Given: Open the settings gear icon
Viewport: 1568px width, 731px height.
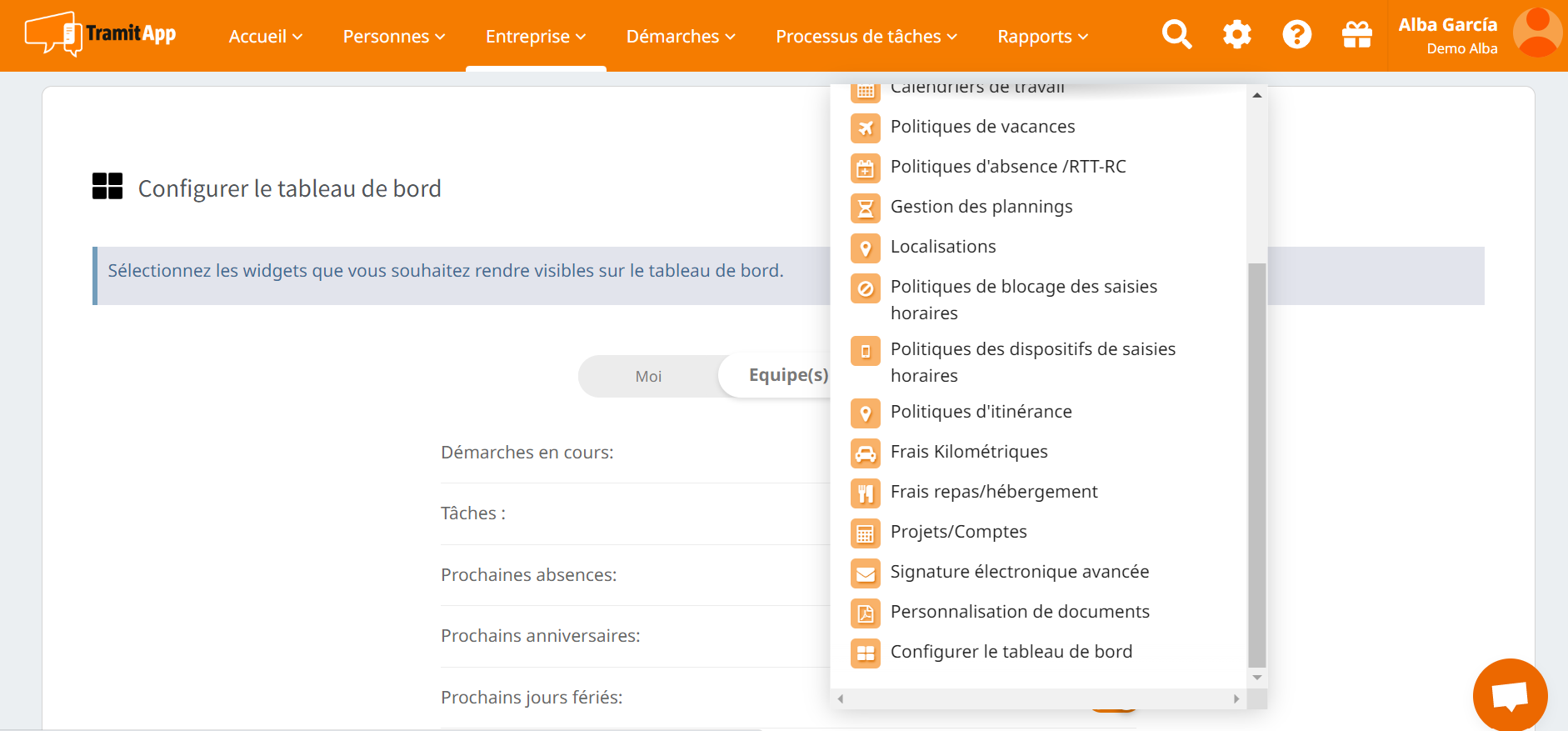Looking at the screenshot, I should 1236,35.
